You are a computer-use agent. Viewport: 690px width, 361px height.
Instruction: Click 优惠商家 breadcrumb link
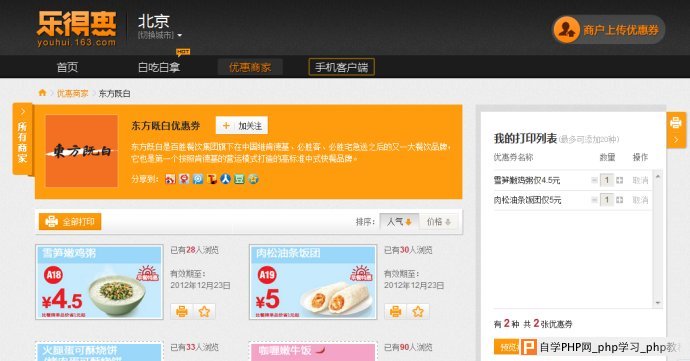(72, 93)
